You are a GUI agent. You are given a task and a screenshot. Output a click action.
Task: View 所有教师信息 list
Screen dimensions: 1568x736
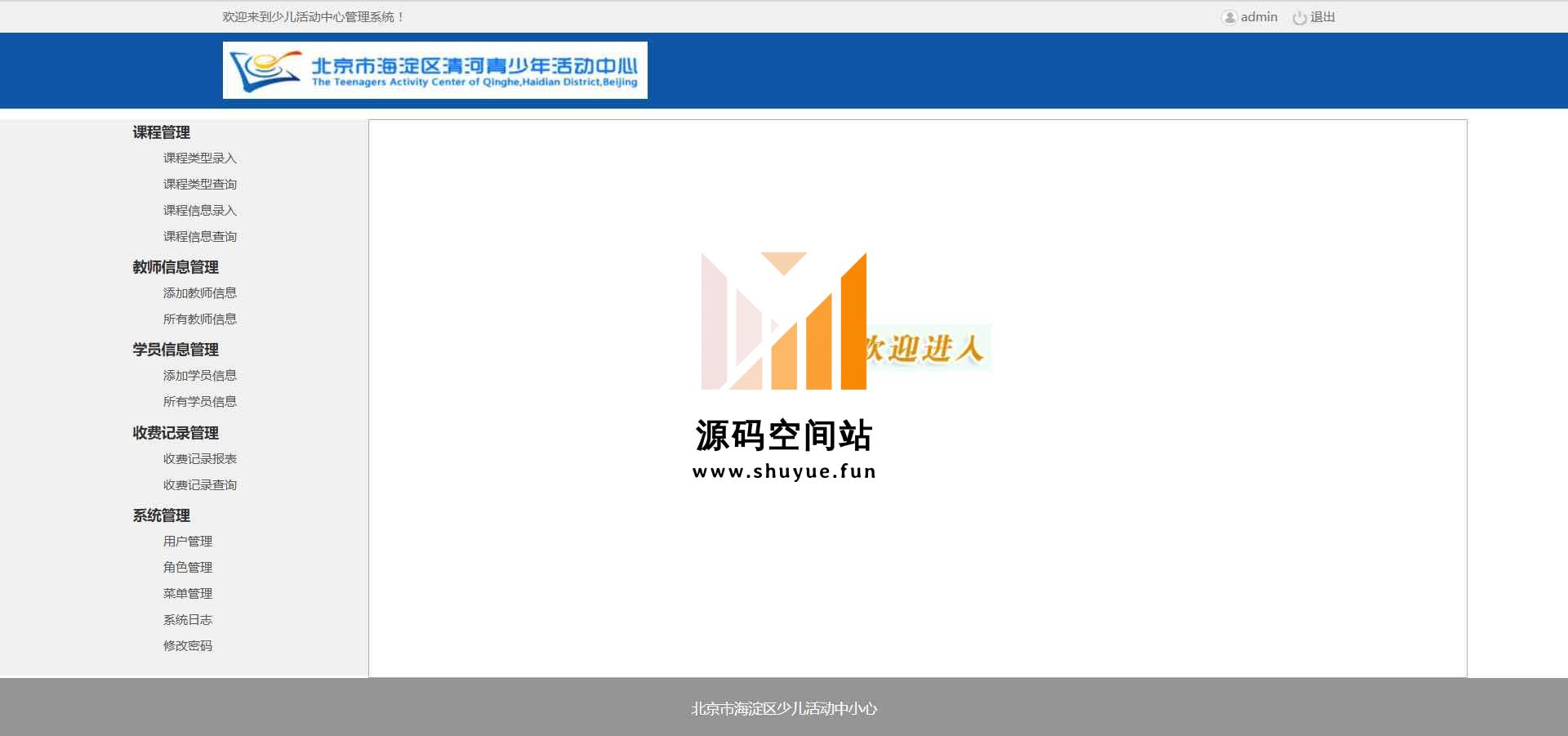pyautogui.click(x=200, y=319)
